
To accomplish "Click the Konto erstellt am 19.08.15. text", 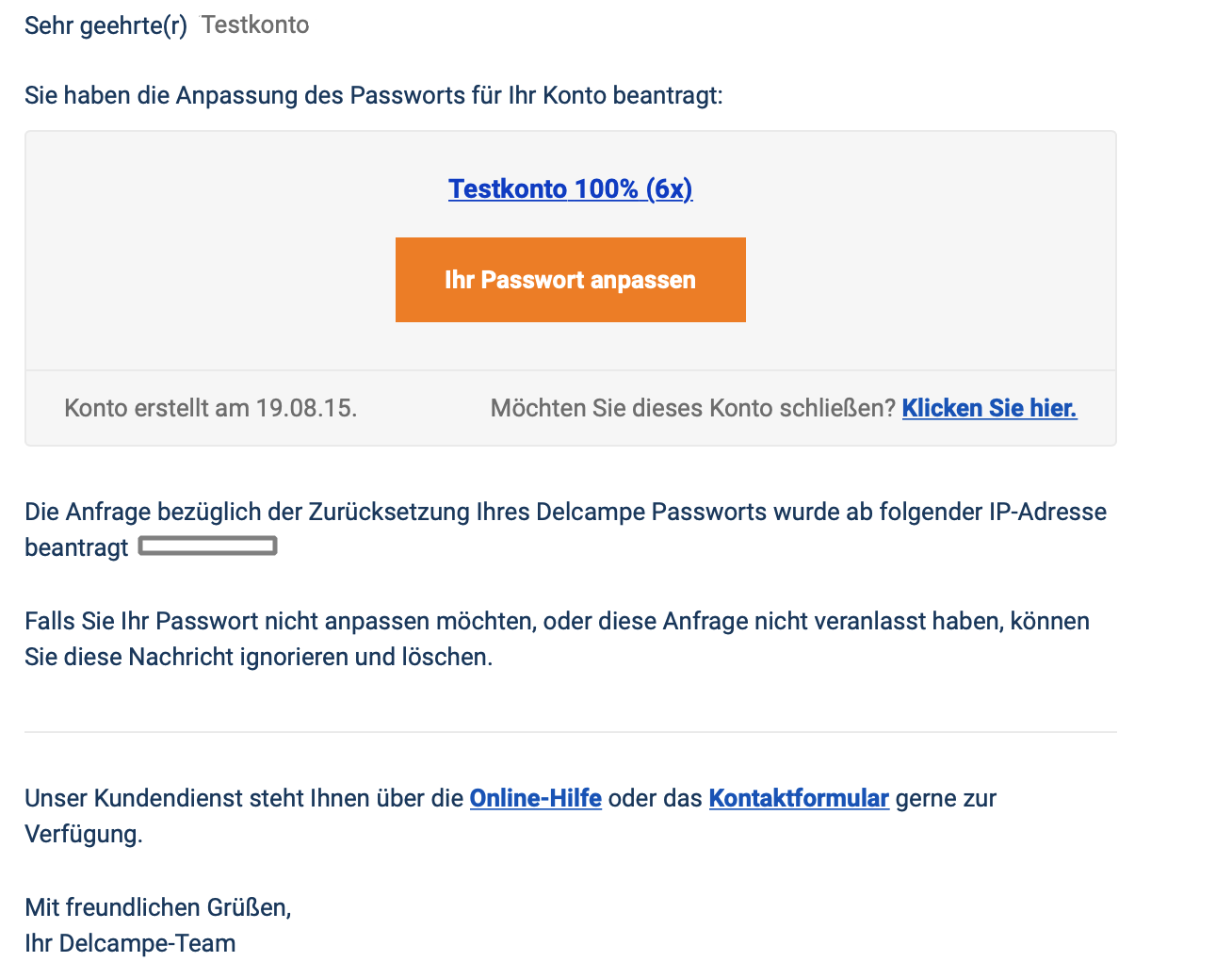I will [211, 408].
